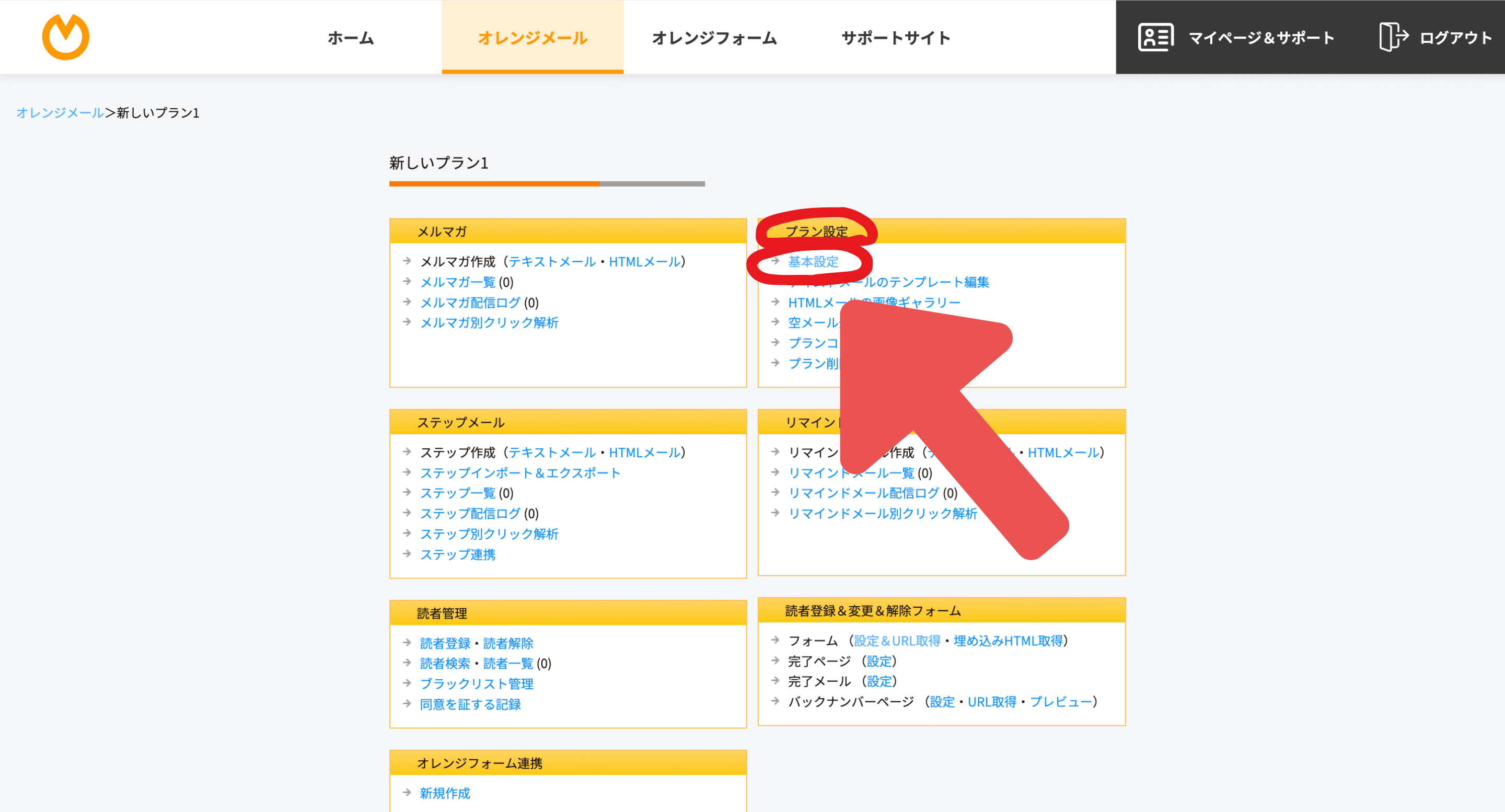Image resolution: width=1505 pixels, height=812 pixels.
Task: Open リマインドメール配信ログ
Action: click(x=863, y=493)
